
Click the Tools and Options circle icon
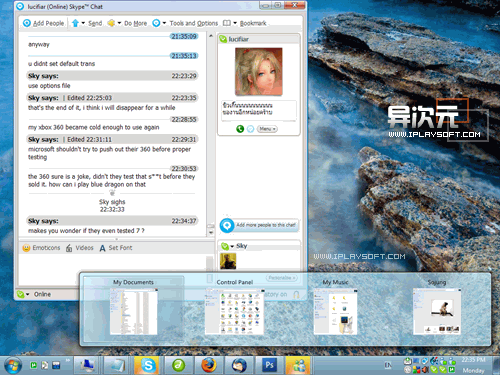click(x=156, y=23)
